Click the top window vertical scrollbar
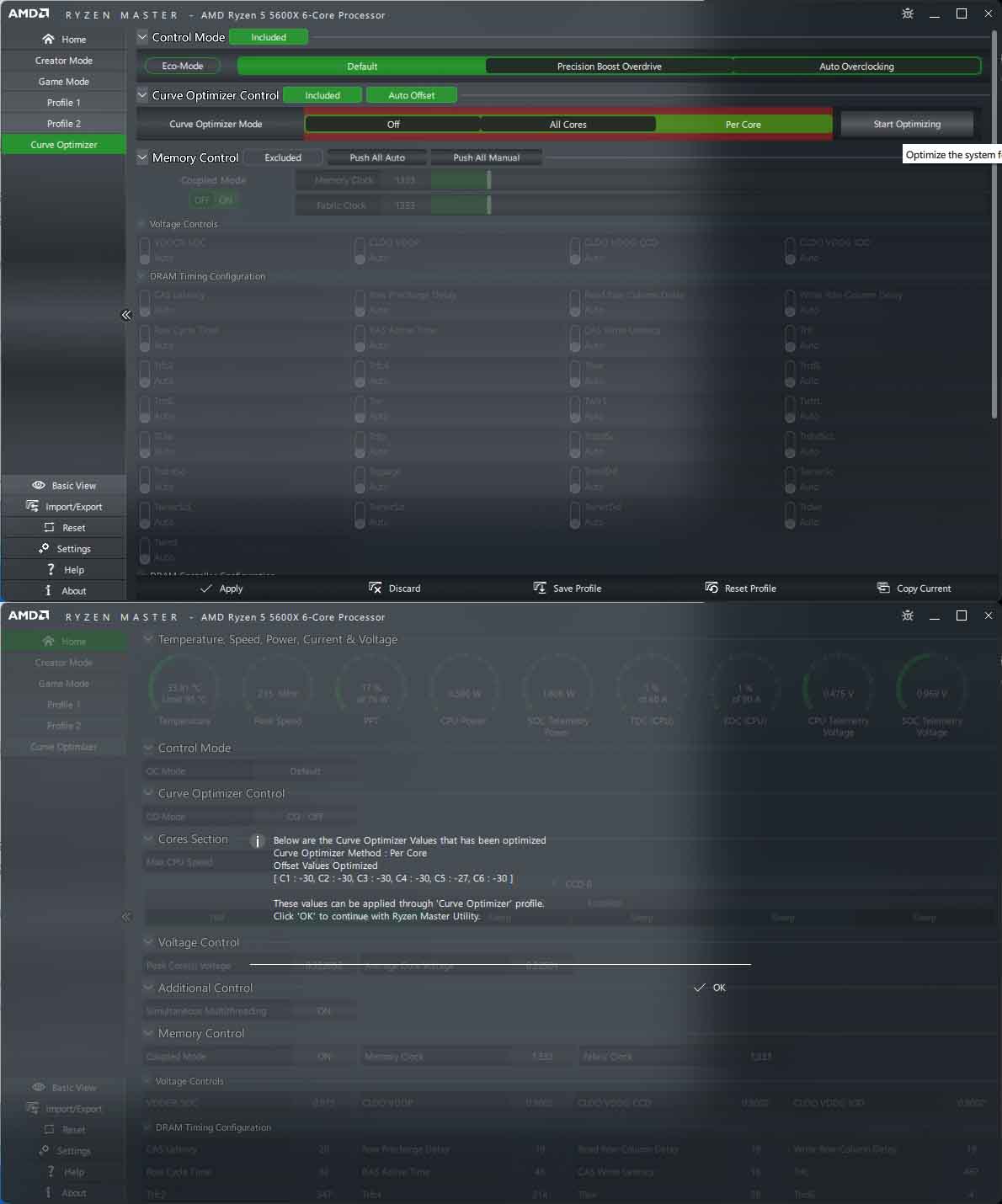1002x1204 pixels. pyautogui.click(x=994, y=223)
